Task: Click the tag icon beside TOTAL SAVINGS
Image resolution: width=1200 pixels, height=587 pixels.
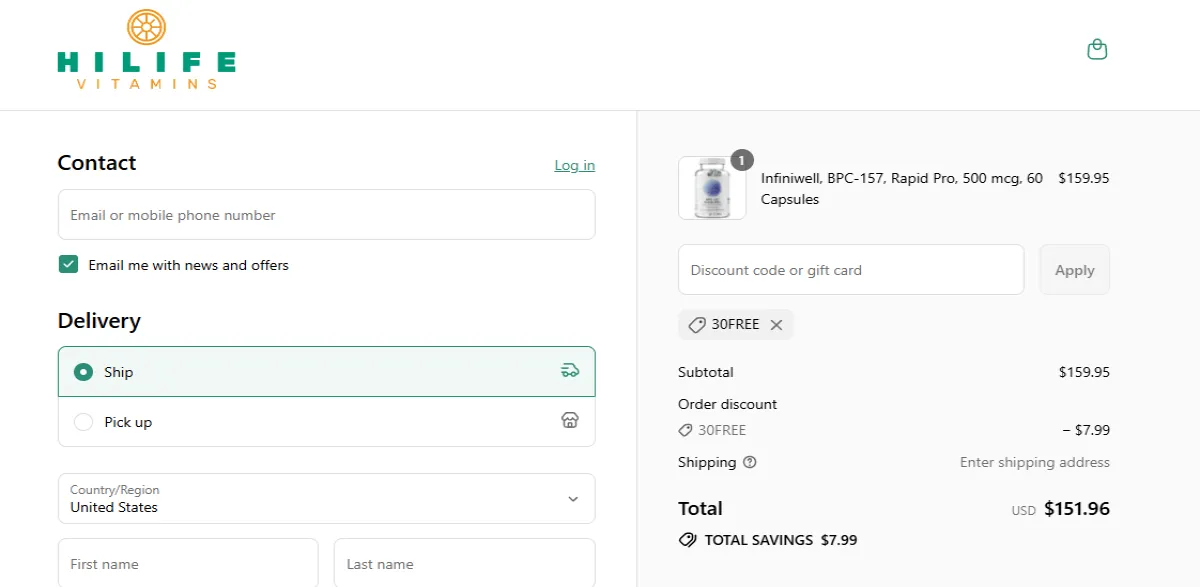Action: tap(687, 539)
